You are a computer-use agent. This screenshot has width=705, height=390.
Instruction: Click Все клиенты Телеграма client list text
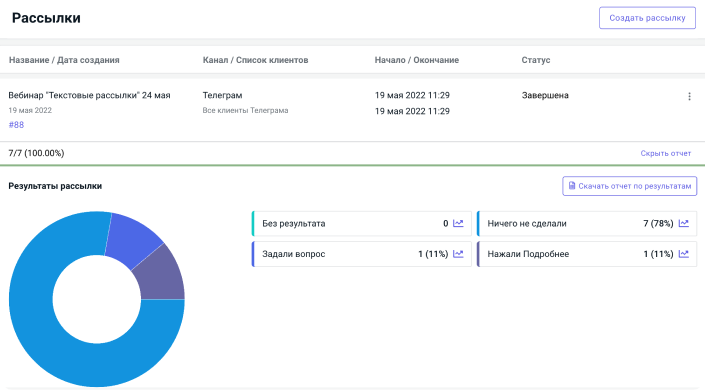[245, 110]
